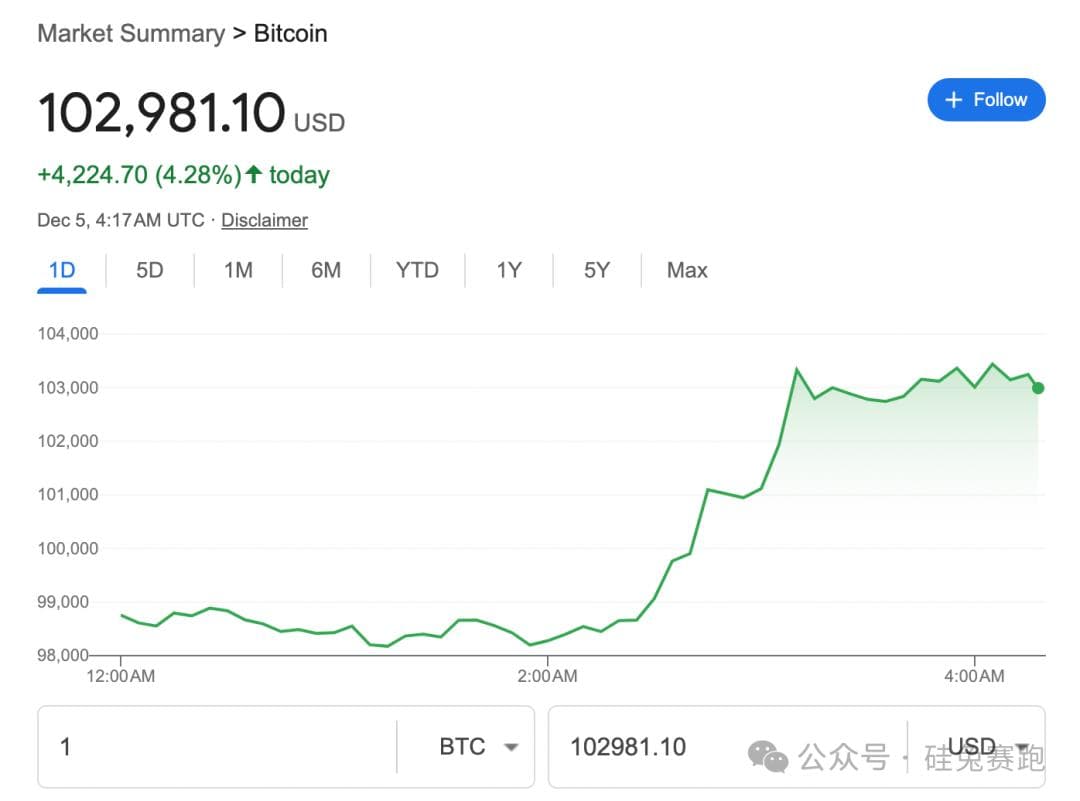Viewport: 1080px width, 801px height.
Task: Switch to the 1Y chart tab
Action: pyautogui.click(x=509, y=270)
